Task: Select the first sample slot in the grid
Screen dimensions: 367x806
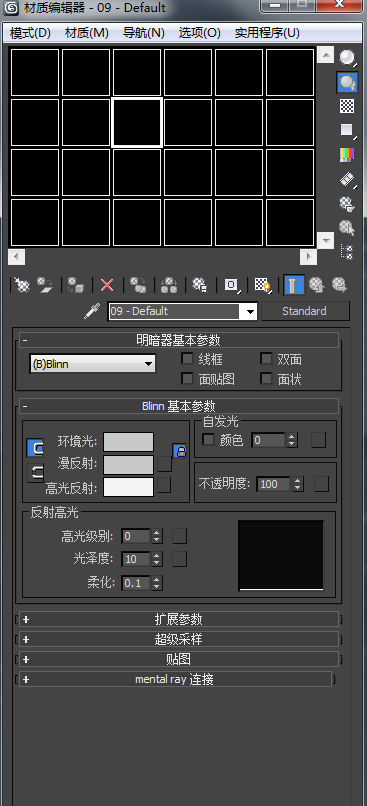Action: click(35, 72)
